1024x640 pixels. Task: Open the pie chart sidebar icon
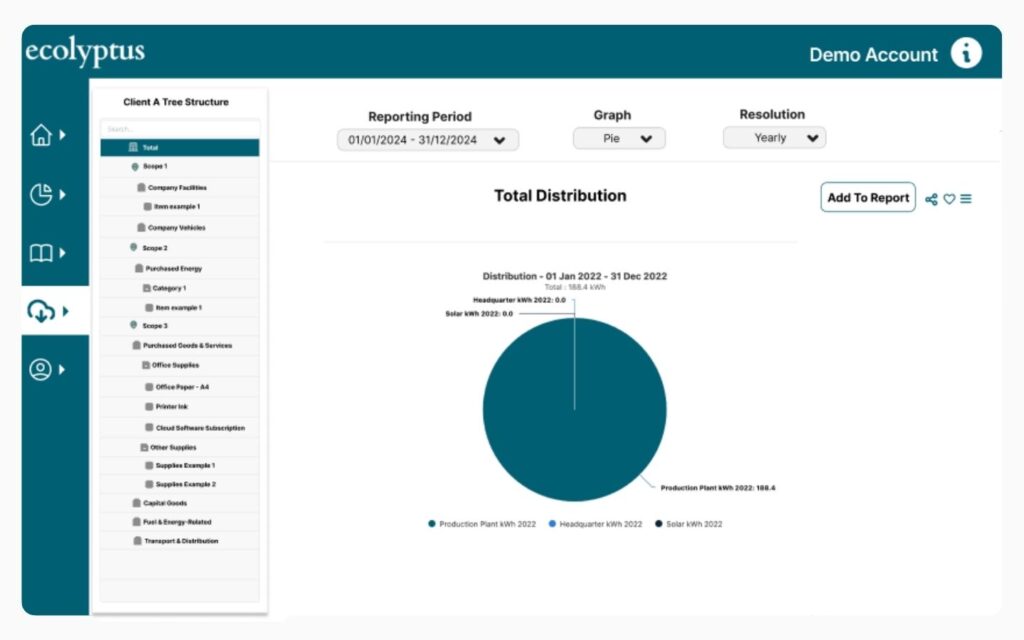(41, 194)
